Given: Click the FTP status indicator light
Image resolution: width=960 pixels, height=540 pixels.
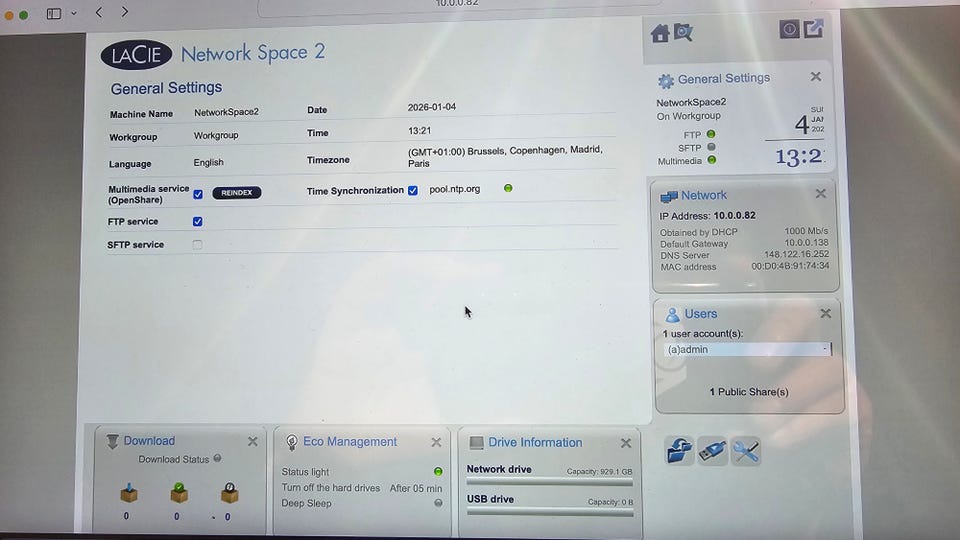Looking at the screenshot, I should [711, 133].
